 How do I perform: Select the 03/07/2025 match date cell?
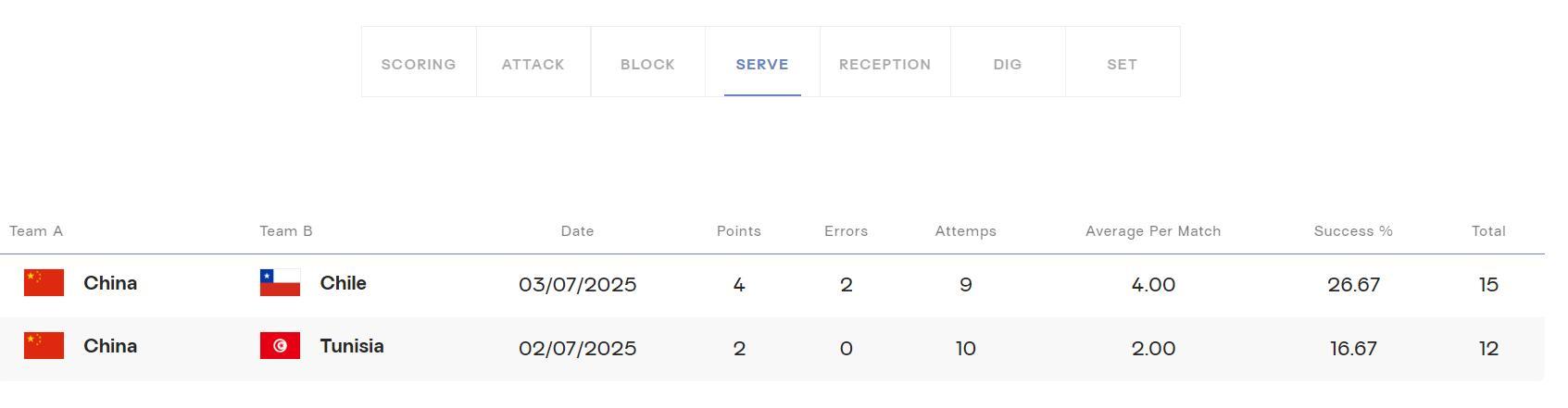(x=577, y=285)
